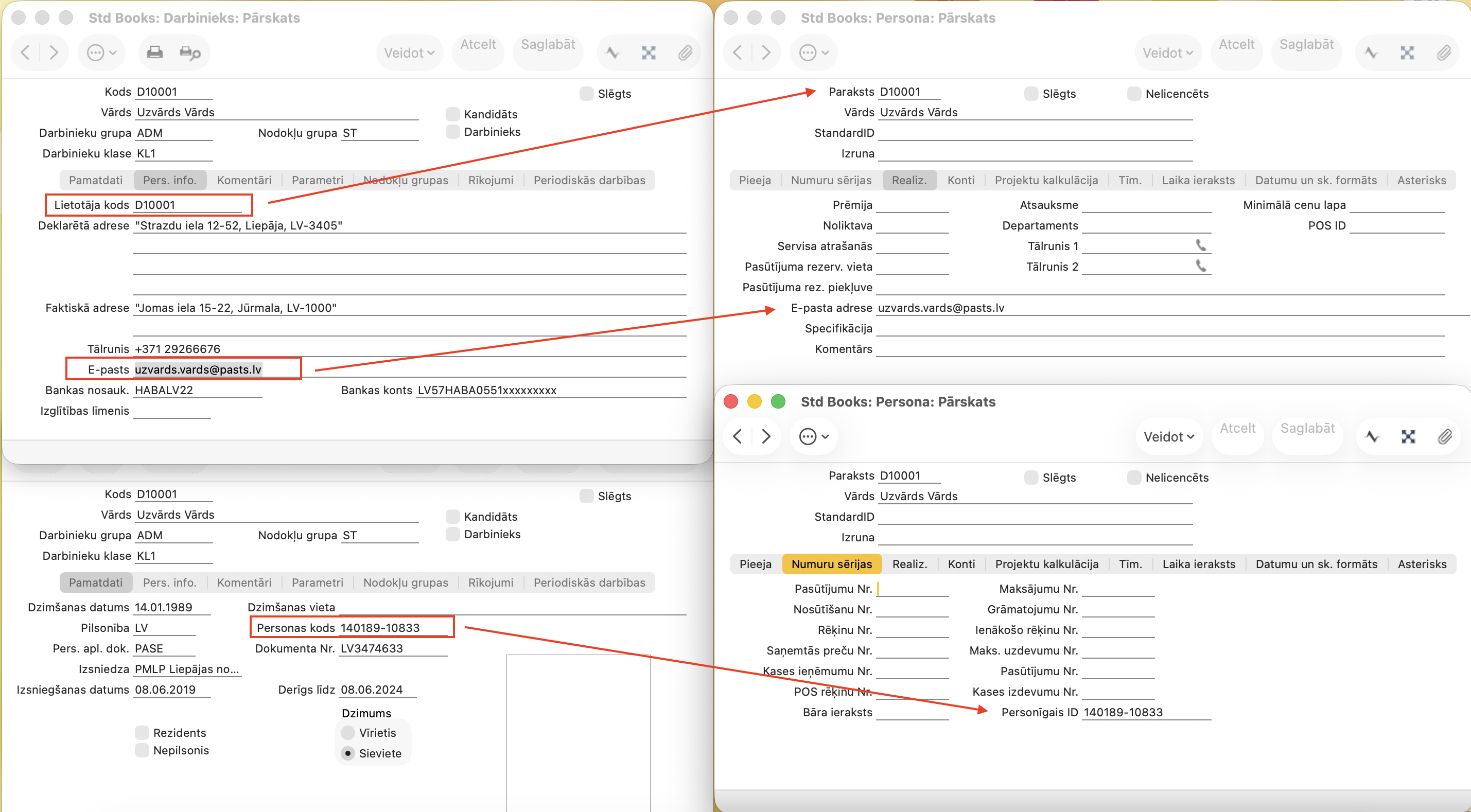Click into Pasūtījumu Nr. input field
The image size is (1471, 812).
pyautogui.click(x=913, y=589)
